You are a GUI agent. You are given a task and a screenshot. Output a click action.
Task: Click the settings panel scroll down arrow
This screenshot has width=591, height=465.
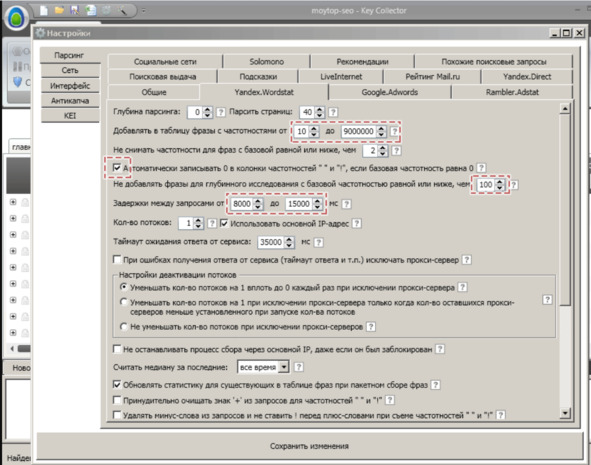click(565, 413)
